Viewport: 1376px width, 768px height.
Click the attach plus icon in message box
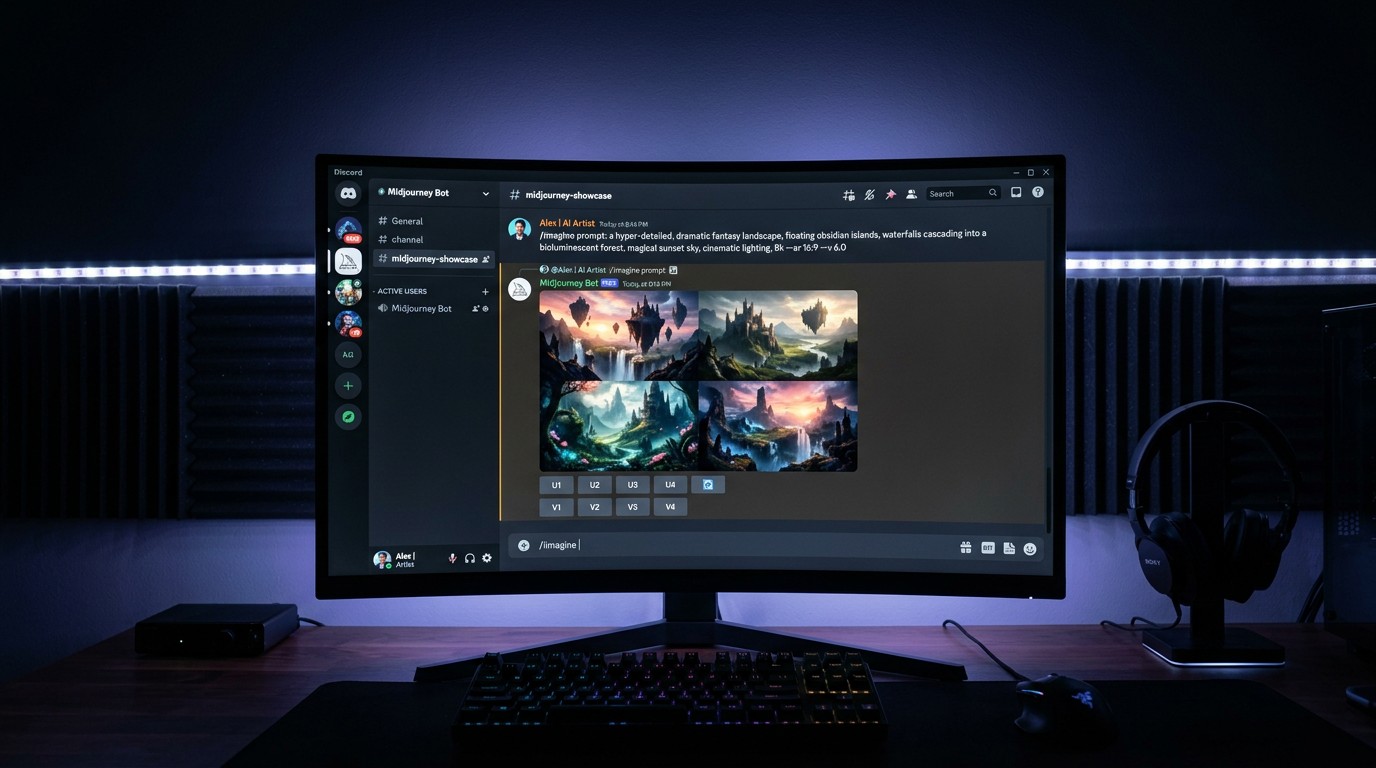[524, 545]
